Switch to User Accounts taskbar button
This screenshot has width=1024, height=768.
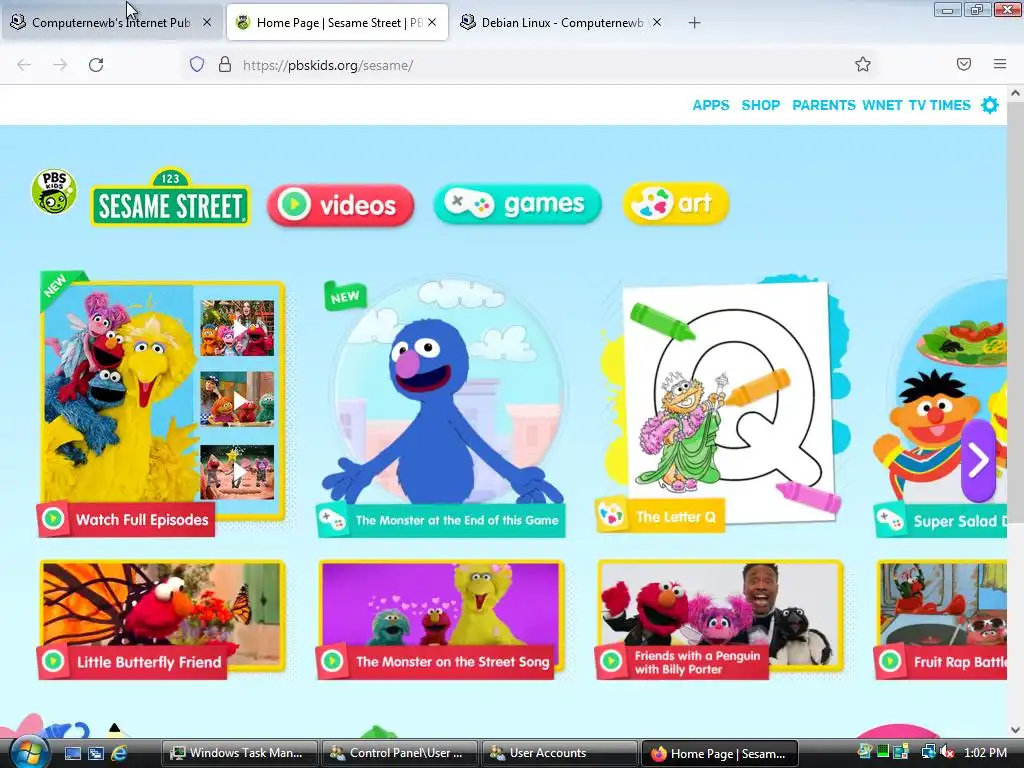pos(560,753)
